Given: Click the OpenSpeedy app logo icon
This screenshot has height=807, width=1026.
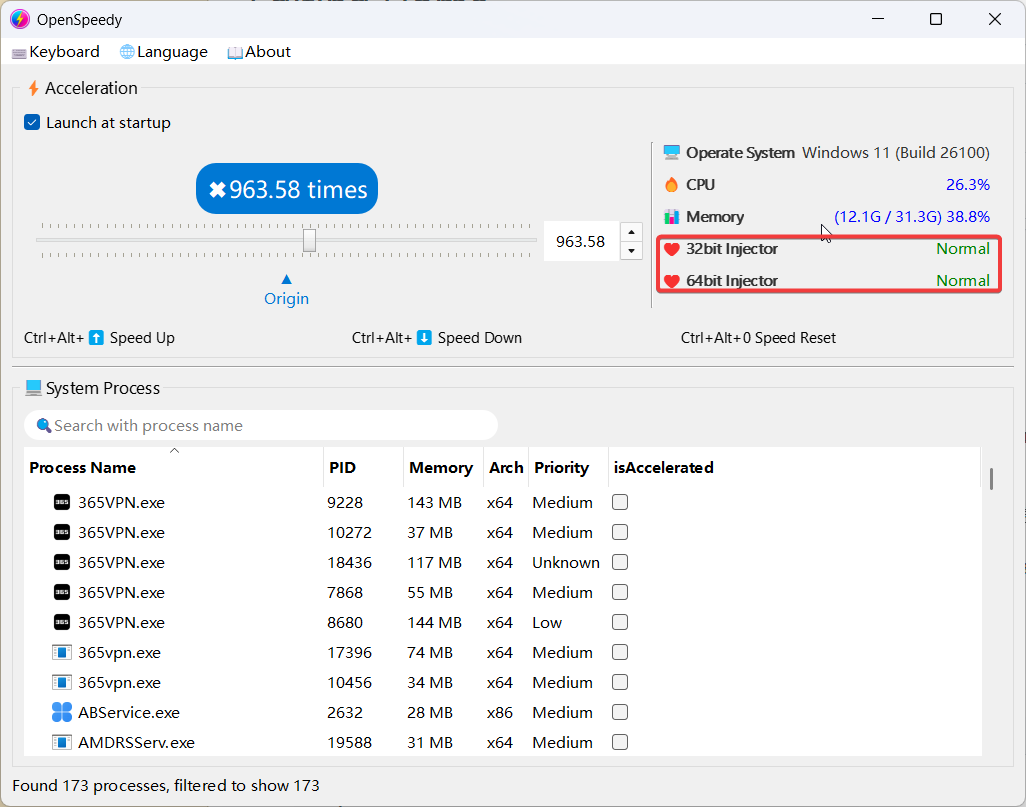Looking at the screenshot, I should tap(20, 20).
